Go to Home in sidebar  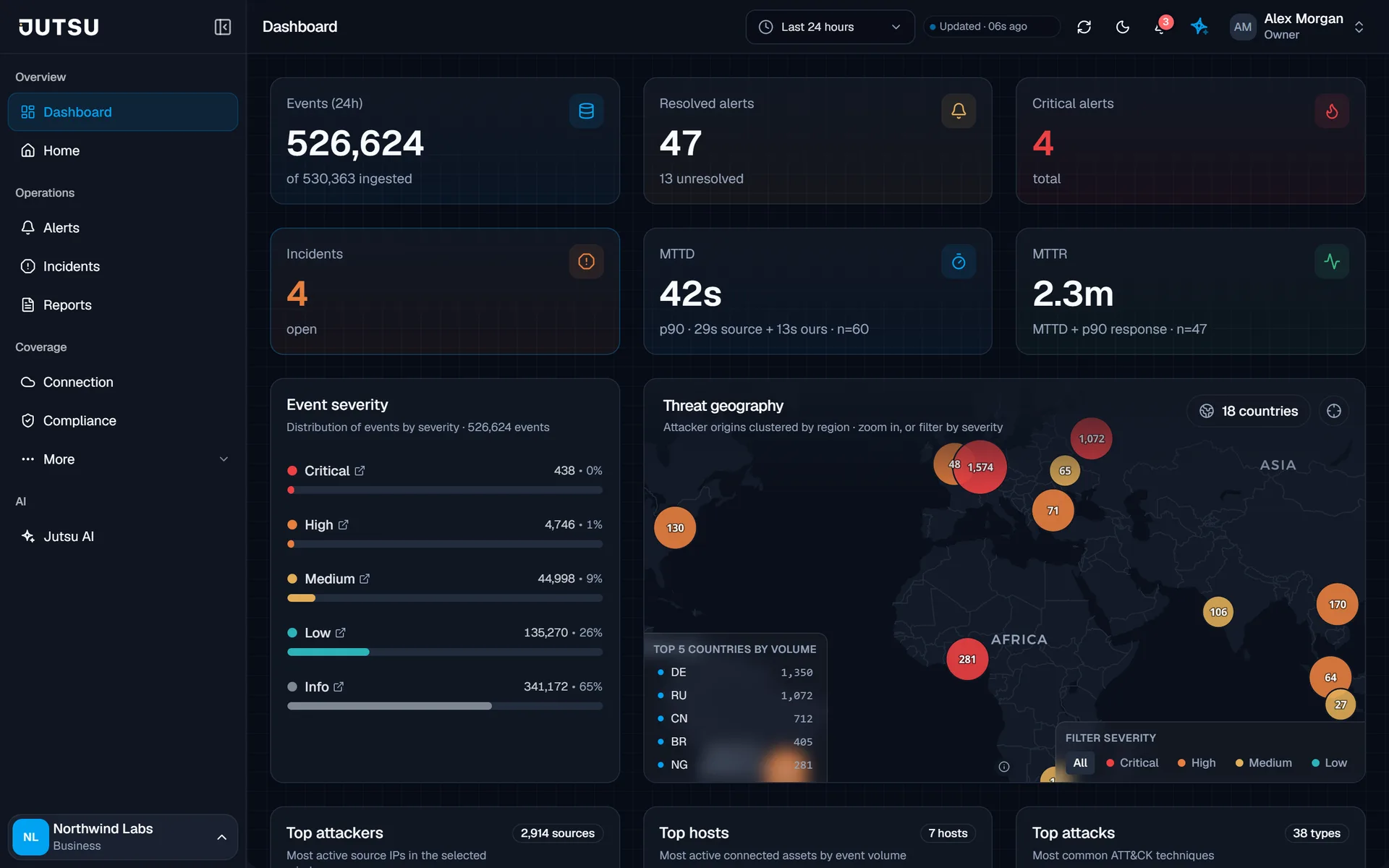(123, 150)
